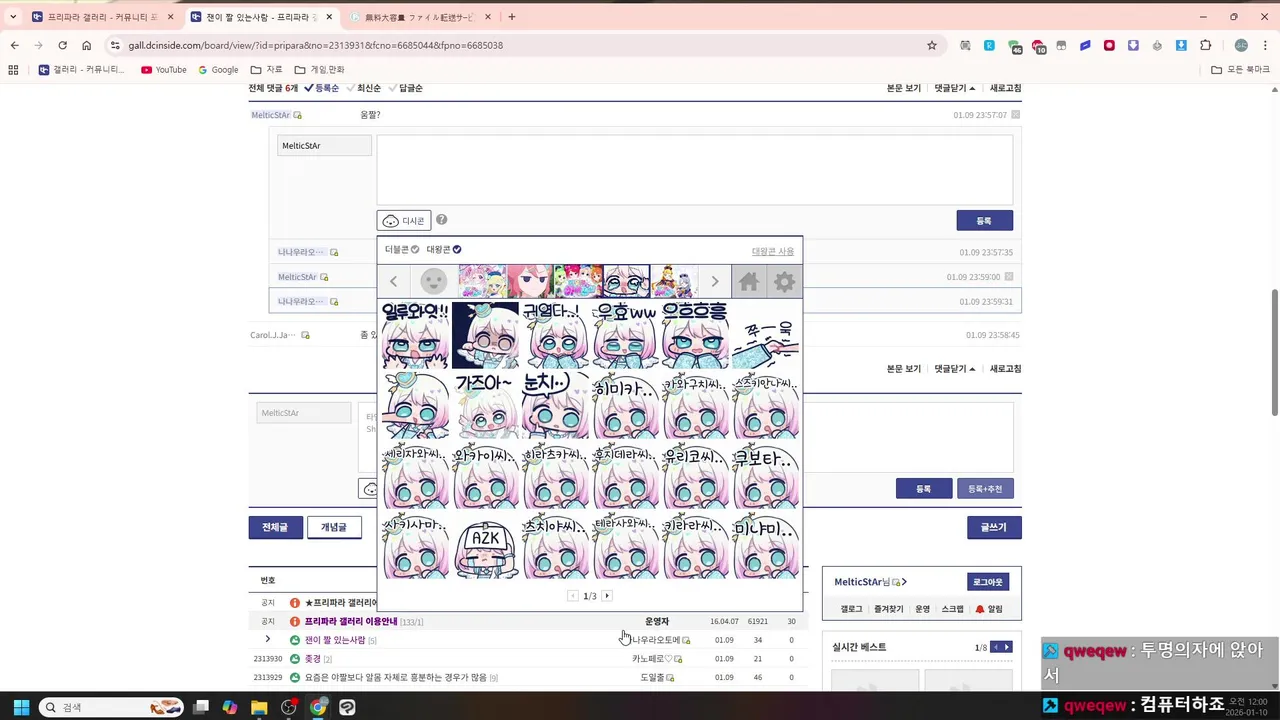
Task: Insert the 미냐미.. sticker
Action: [x=765, y=546]
